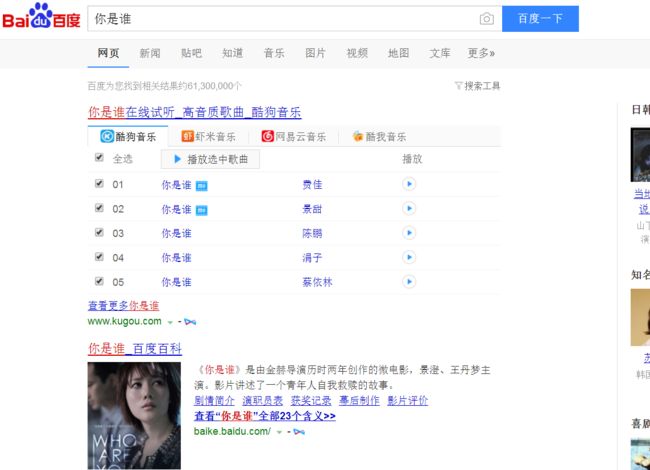Screen dimensions: 650x470
Task: Open 你是谁_百度百科 result title
Action: (x=135, y=349)
